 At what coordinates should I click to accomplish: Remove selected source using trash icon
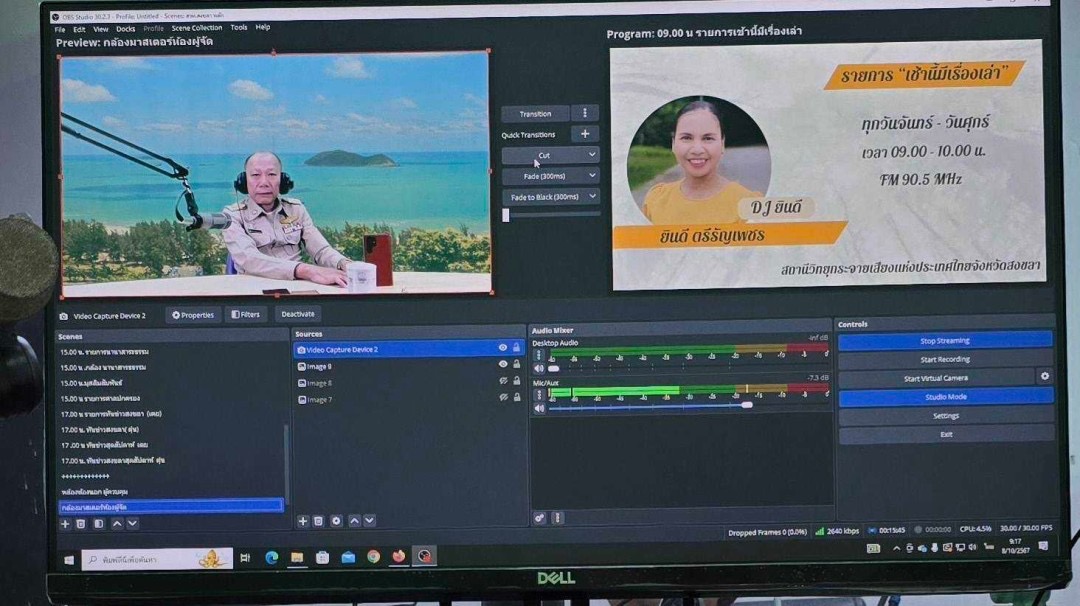click(x=318, y=521)
